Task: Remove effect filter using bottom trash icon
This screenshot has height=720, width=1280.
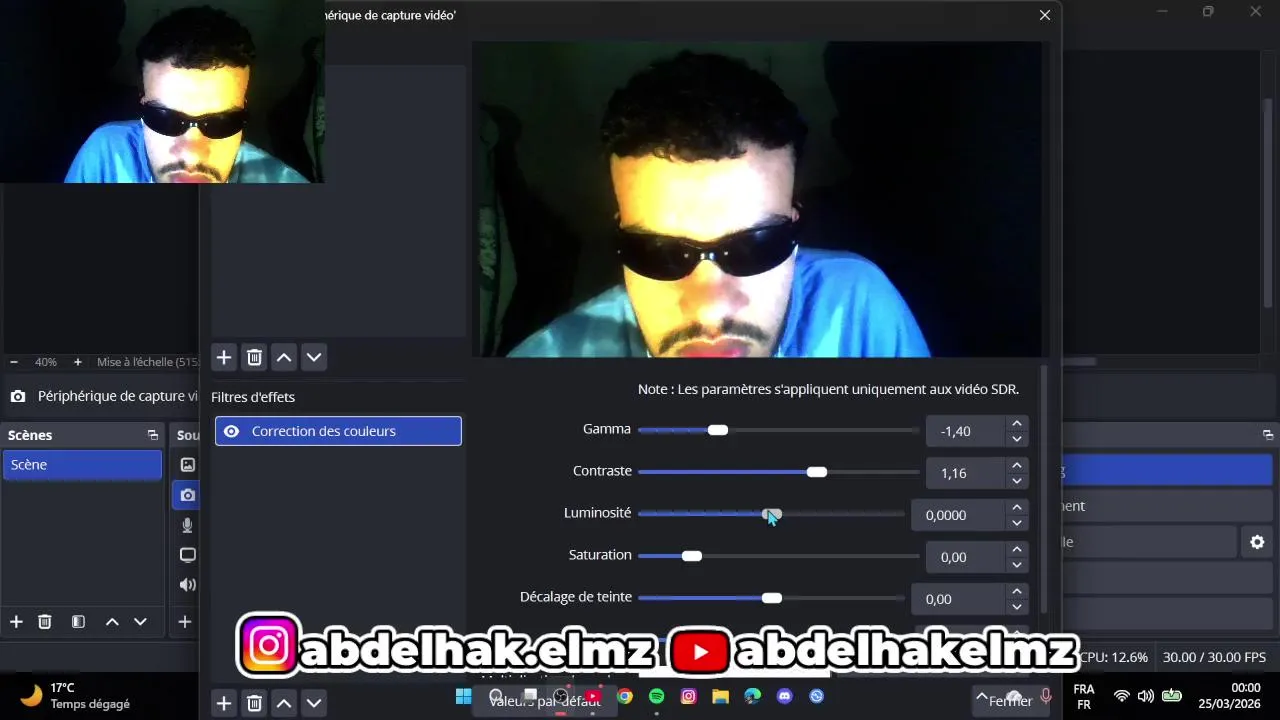Action: 254,703
